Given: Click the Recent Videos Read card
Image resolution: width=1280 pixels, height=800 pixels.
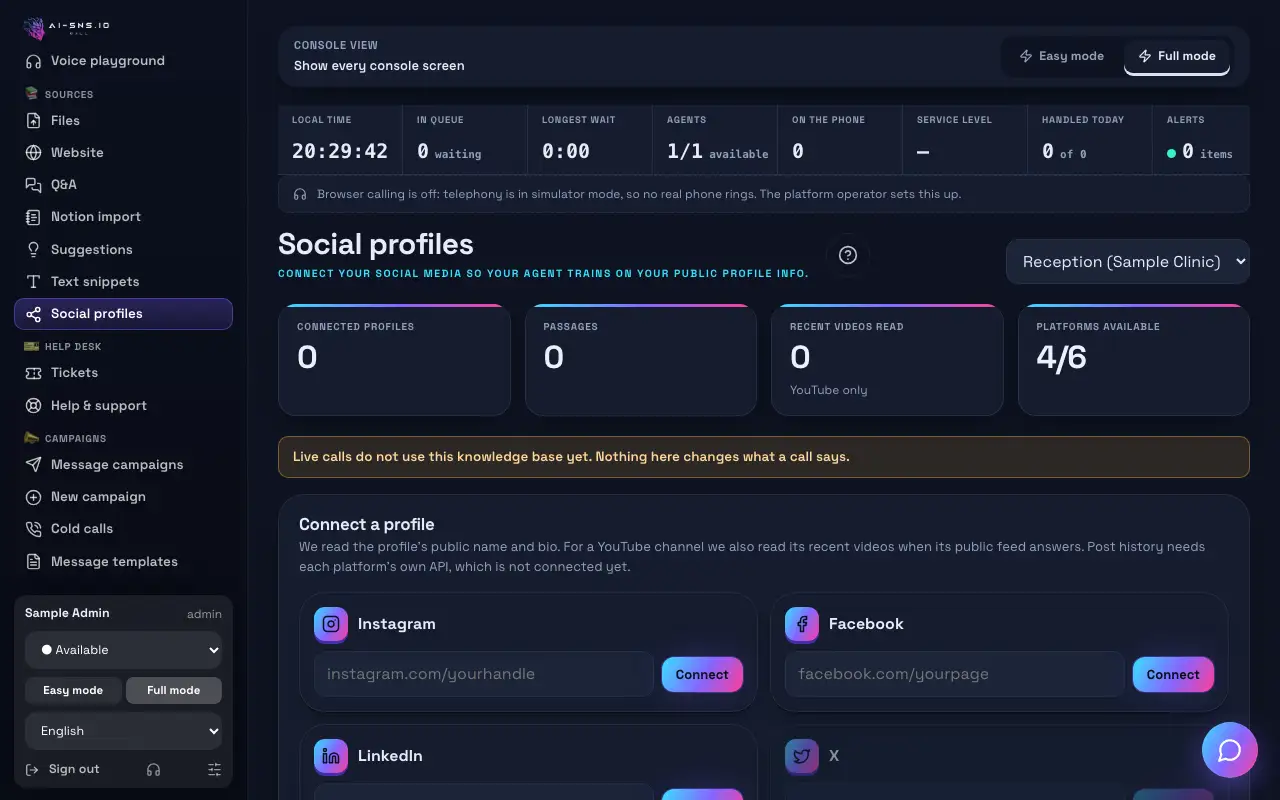Looking at the screenshot, I should tap(887, 360).
